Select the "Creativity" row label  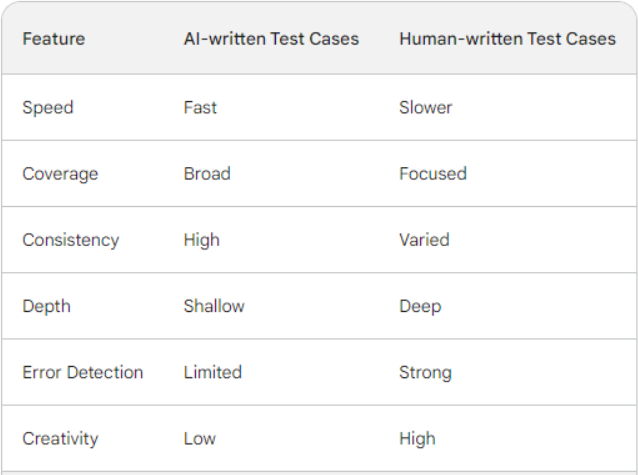click(x=60, y=438)
